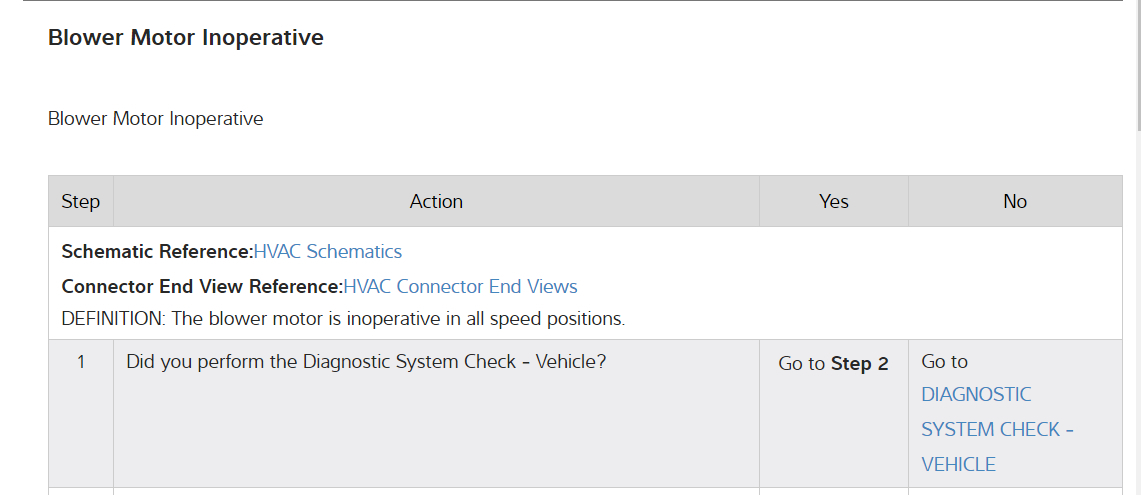The width and height of the screenshot is (1141, 495).
Task: Open the HVAC Schematics link
Action: pos(327,252)
